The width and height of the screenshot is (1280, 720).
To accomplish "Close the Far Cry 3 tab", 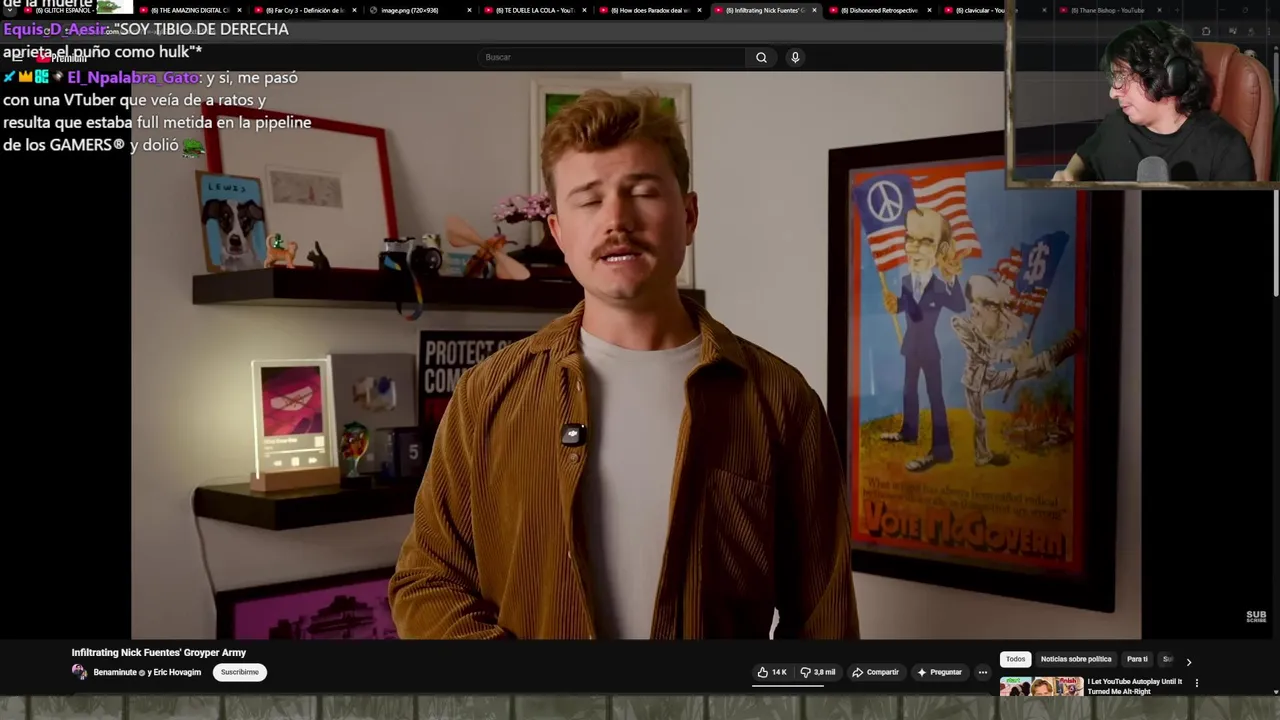I will (354, 10).
